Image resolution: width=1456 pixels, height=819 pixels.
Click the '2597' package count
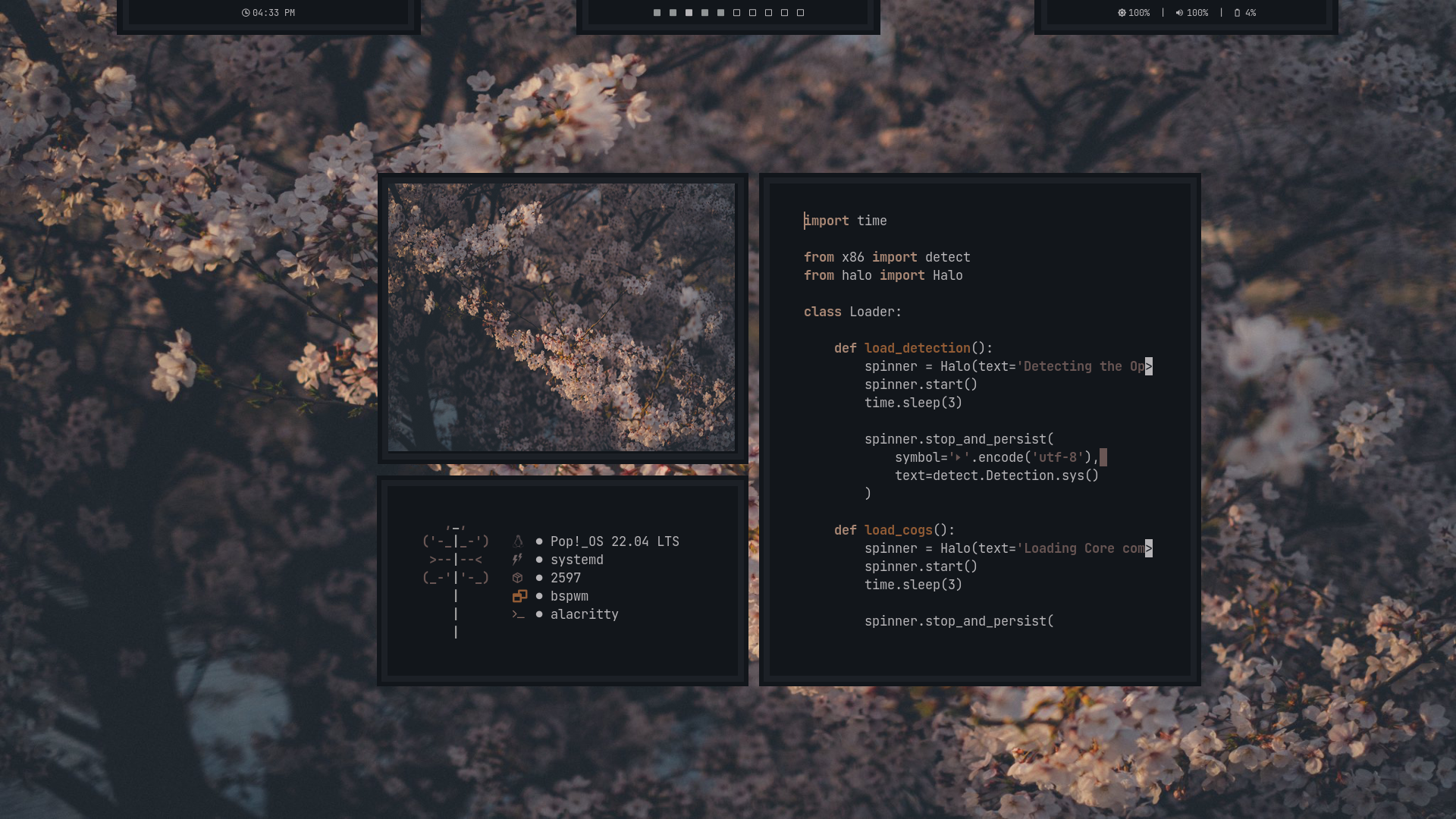pos(566,578)
